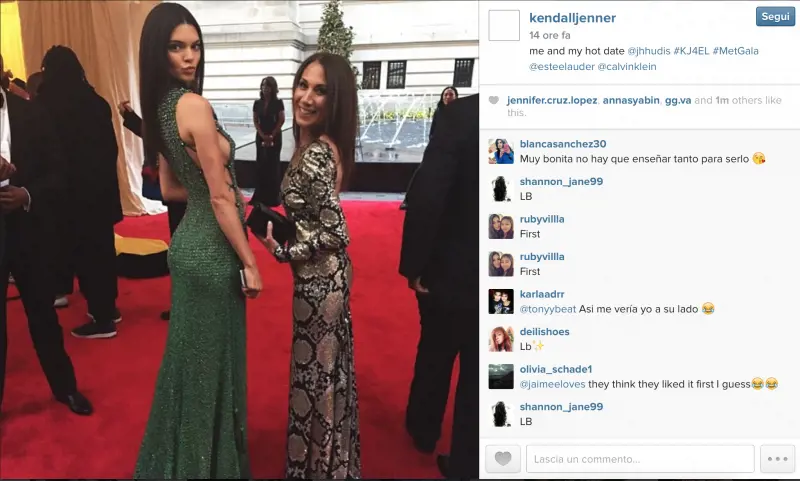Screen dimensions: 800x481
Task: Open blancasanchez30's profile avatar
Action: click(x=501, y=151)
